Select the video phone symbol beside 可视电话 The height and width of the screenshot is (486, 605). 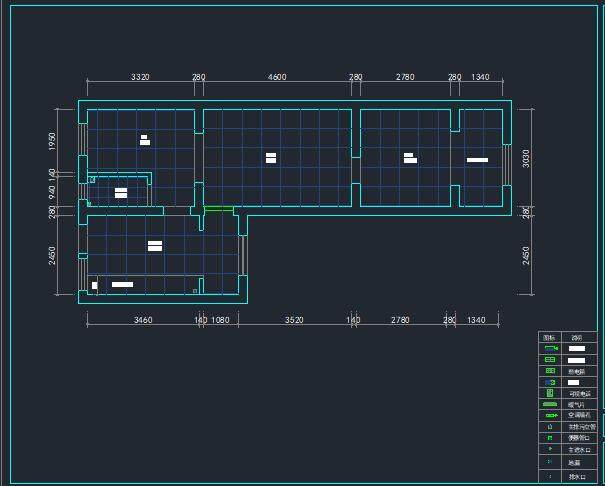pyautogui.click(x=550, y=393)
